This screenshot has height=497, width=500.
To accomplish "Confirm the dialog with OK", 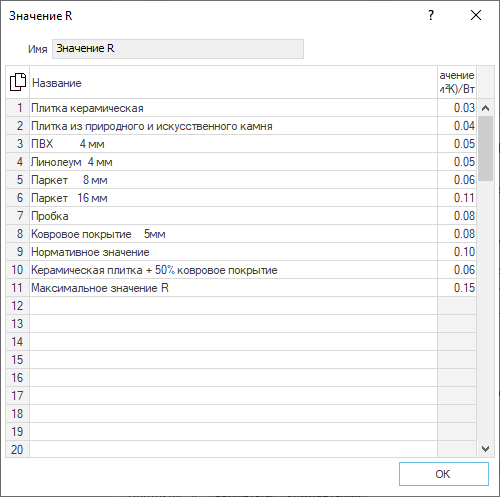I will pos(444,474).
